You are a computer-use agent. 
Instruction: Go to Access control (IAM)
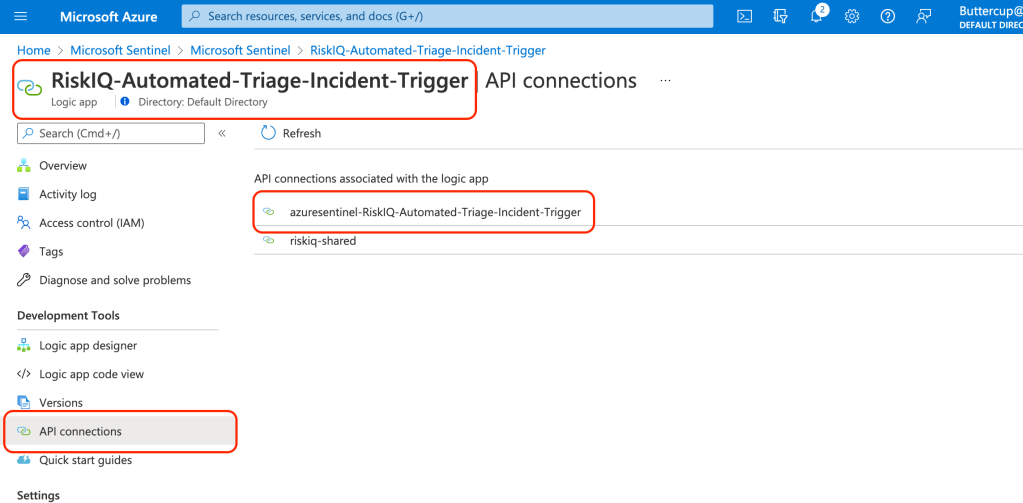point(92,223)
